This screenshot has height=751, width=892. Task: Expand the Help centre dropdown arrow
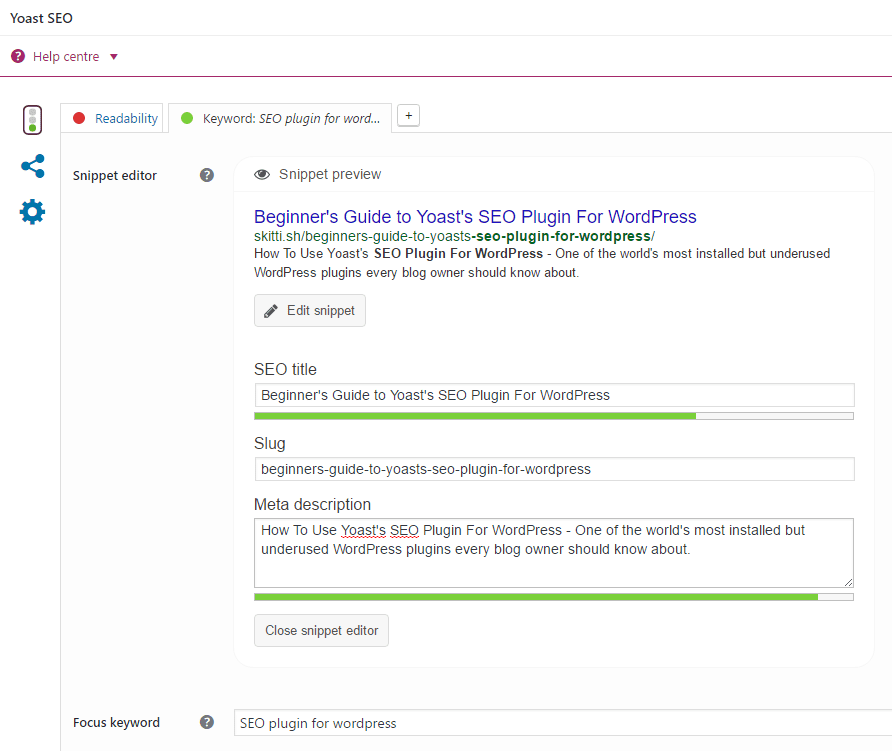pyautogui.click(x=114, y=57)
